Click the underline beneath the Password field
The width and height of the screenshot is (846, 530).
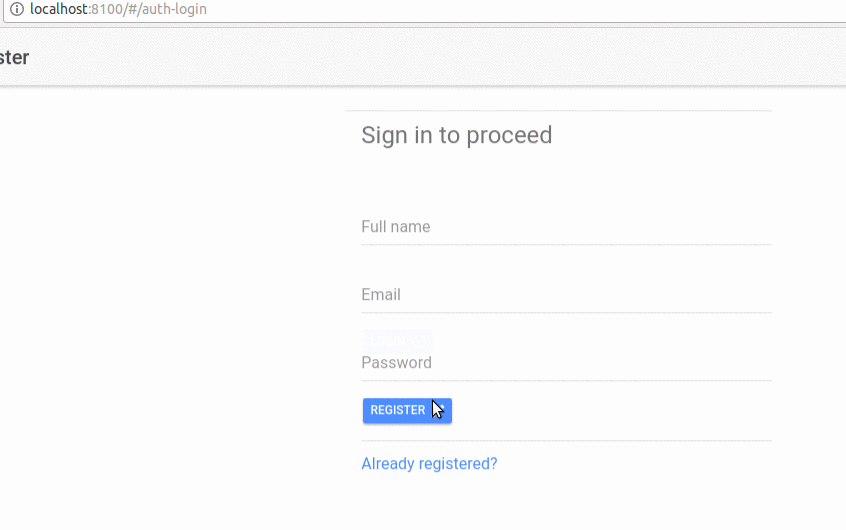pyautogui.click(x=566, y=380)
